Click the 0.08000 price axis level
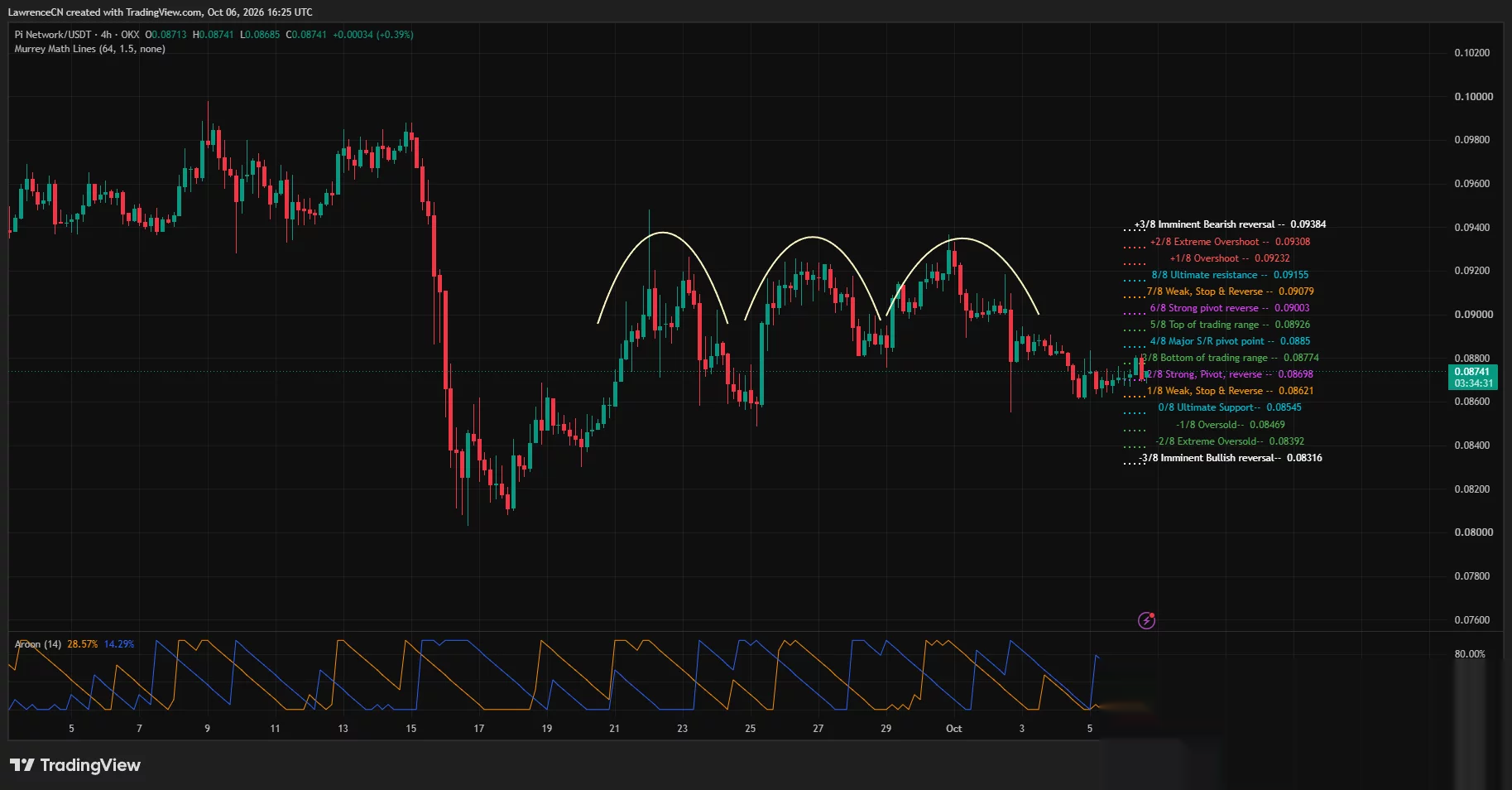This screenshot has width=1512, height=790. 1473,532
